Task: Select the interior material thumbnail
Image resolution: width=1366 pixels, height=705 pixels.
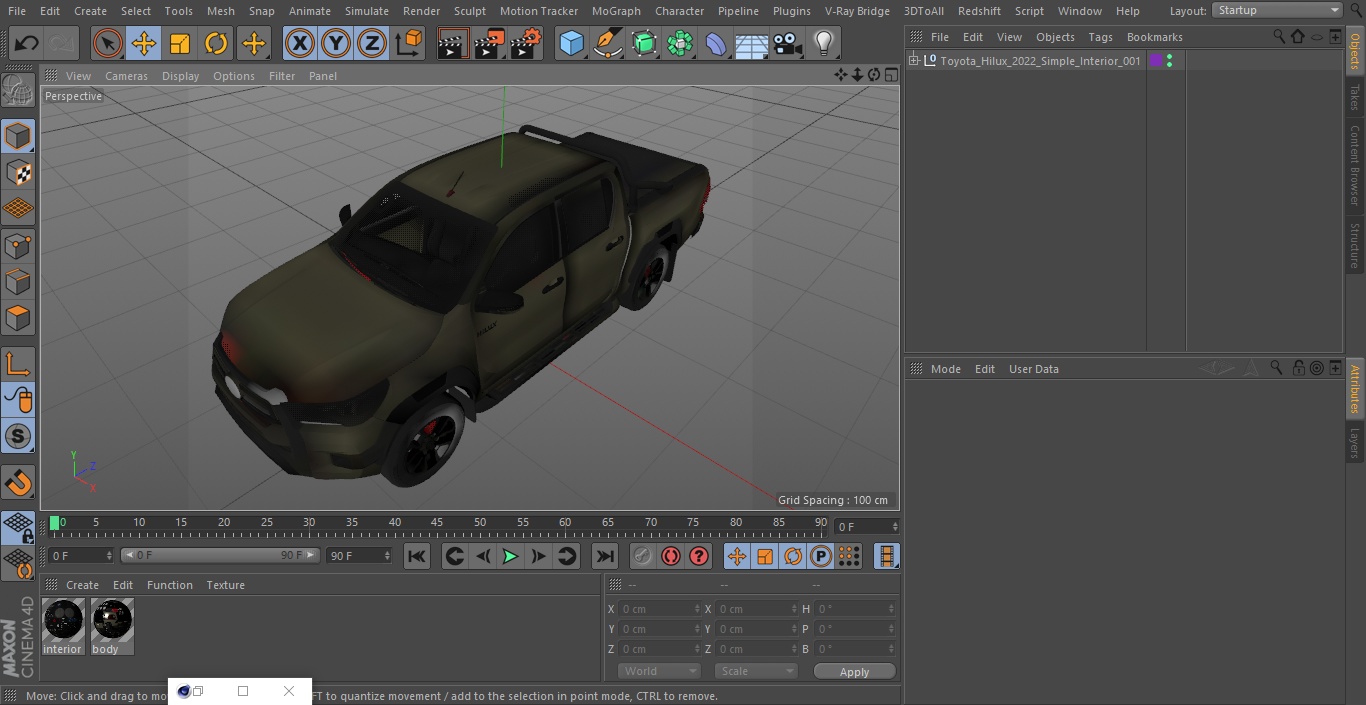Action: point(63,620)
